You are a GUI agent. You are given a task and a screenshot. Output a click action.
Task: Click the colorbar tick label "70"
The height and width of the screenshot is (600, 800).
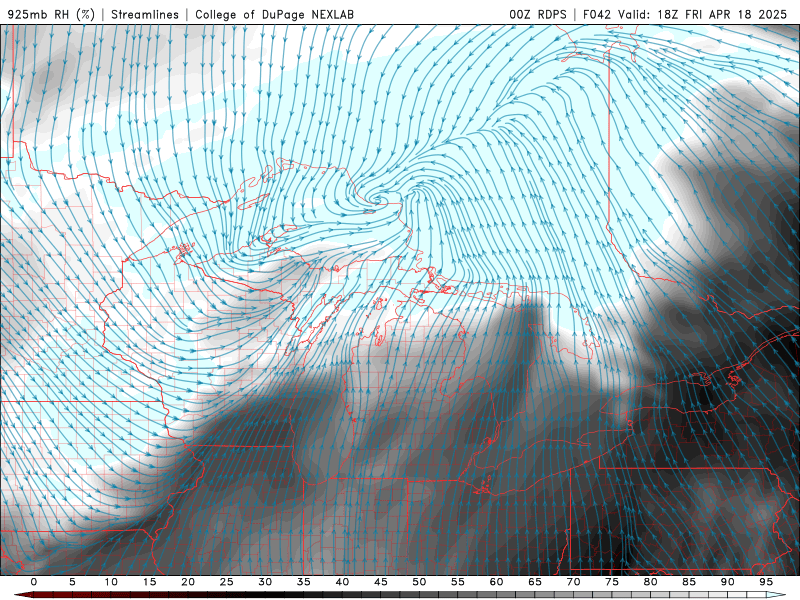tap(573, 582)
